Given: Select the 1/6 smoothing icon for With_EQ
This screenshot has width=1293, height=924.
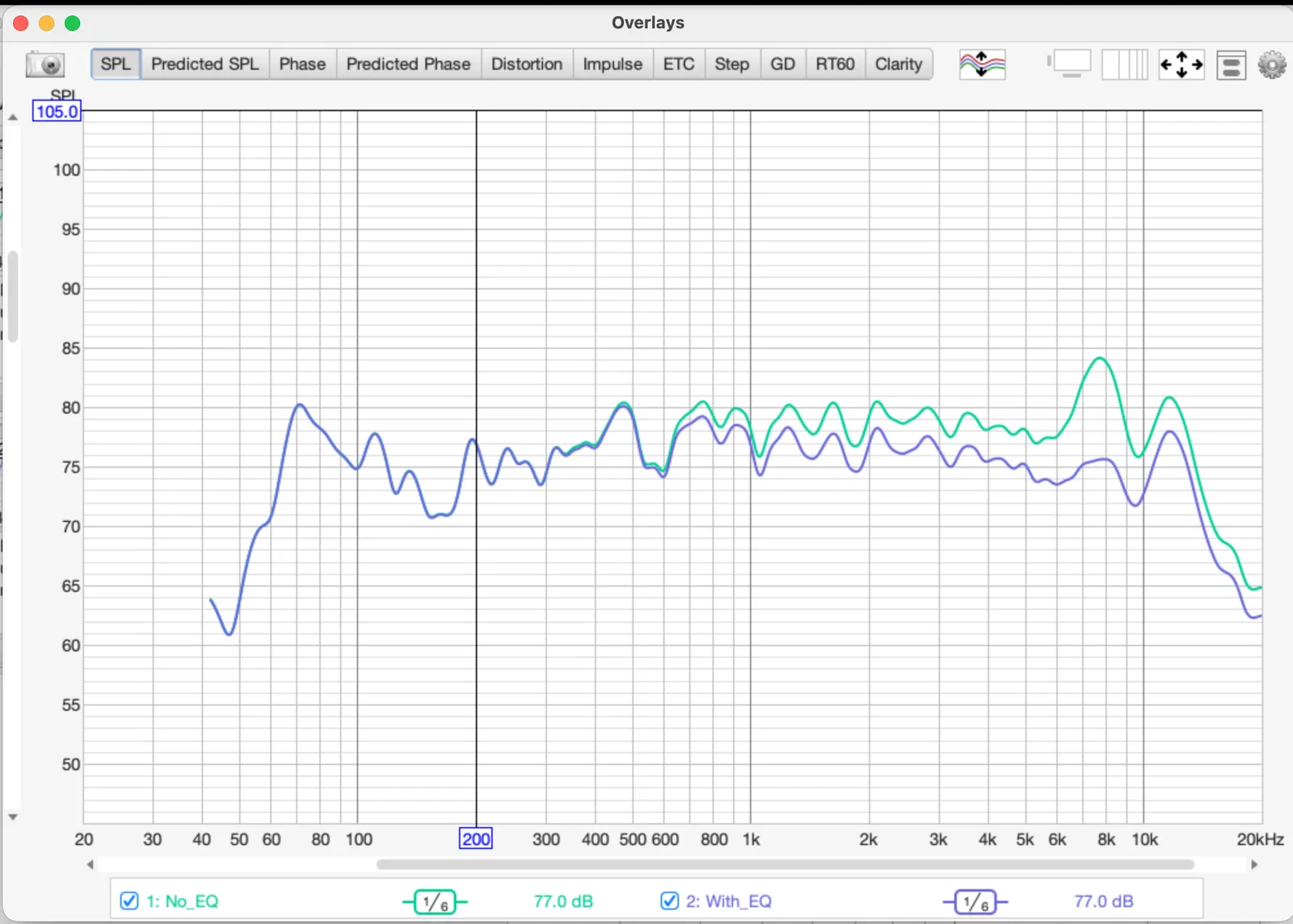Looking at the screenshot, I should click(975, 901).
